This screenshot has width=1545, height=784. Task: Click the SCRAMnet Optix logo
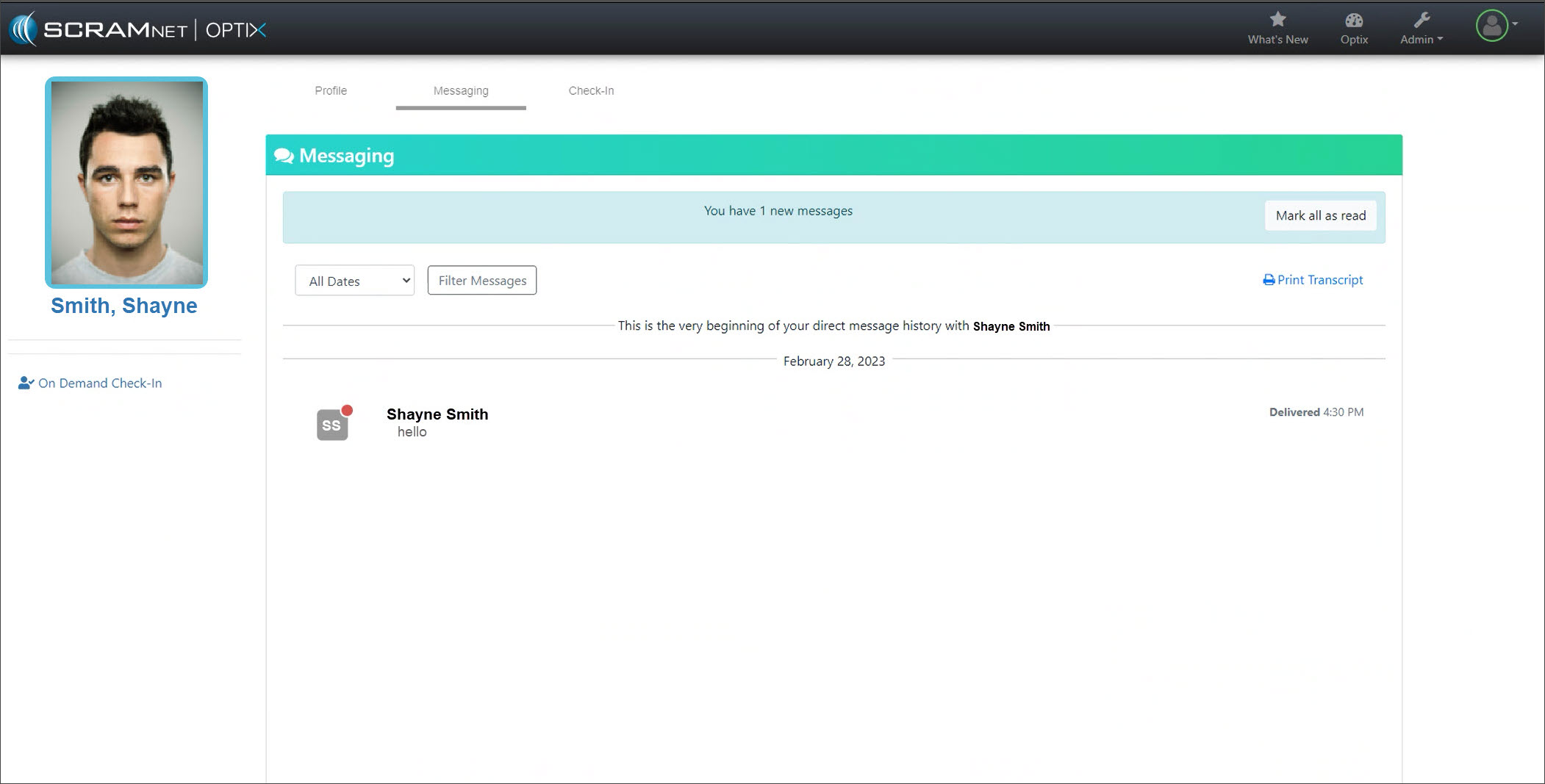click(137, 29)
